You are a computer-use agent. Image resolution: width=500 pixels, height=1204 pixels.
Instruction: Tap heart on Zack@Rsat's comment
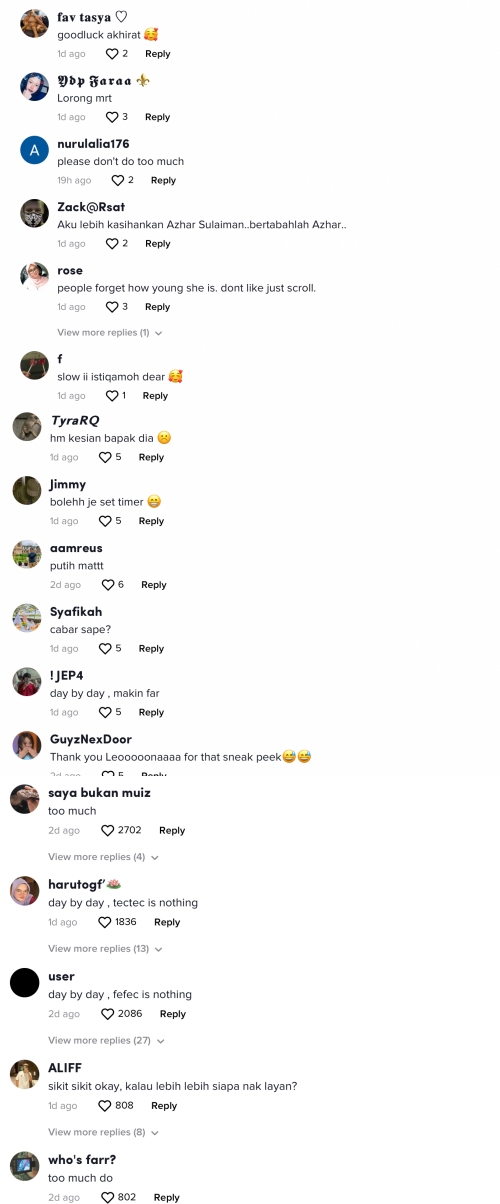pos(112,243)
